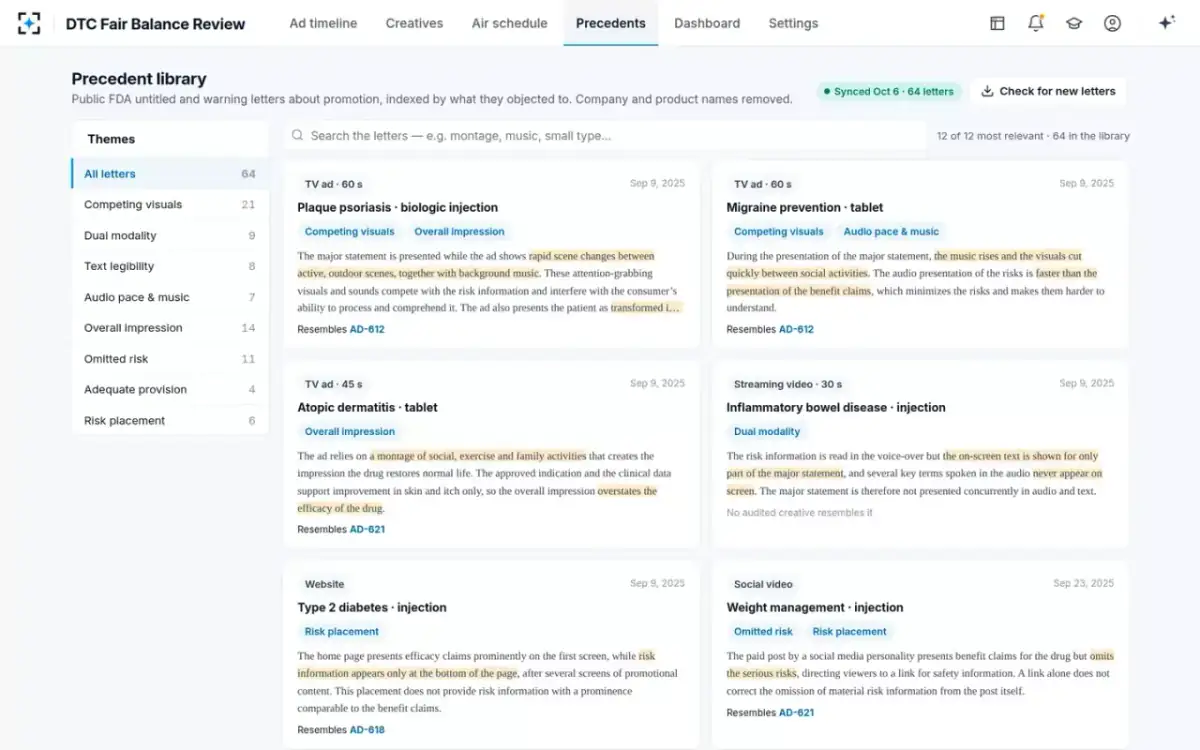Switch to the Ad timeline tab
The height and width of the screenshot is (750, 1200).
(x=323, y=23)
